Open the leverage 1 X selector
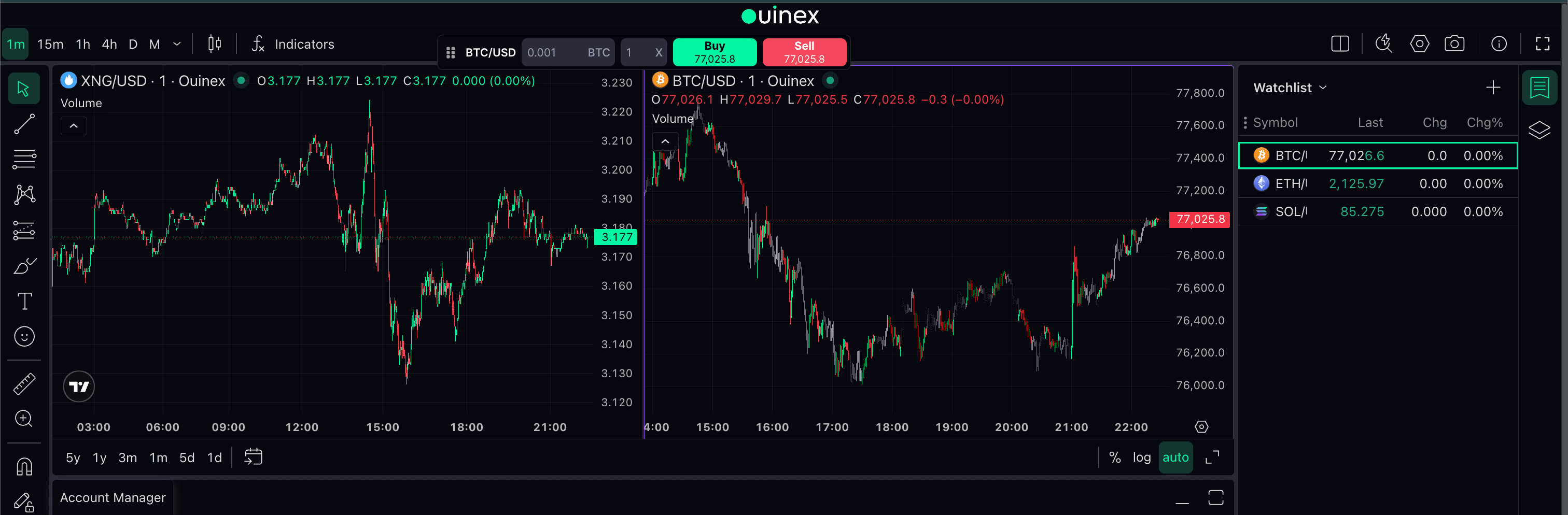This screenshot has width=1568, height=515. click(x=644, y=53)
